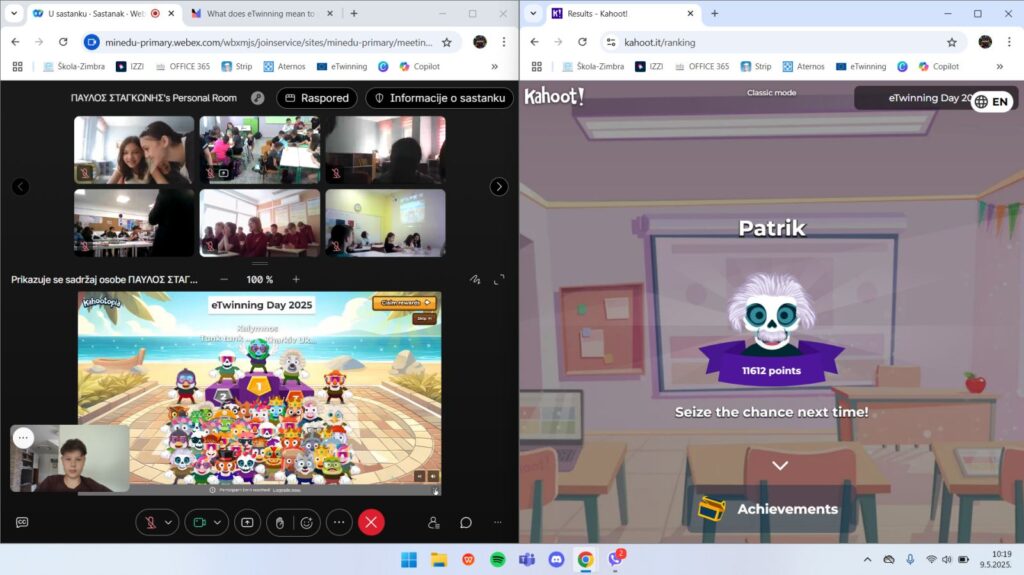The height and width of the screenshot is (575, 1024).
Task: Open the Raspored layout button
Action: [317, 98]
